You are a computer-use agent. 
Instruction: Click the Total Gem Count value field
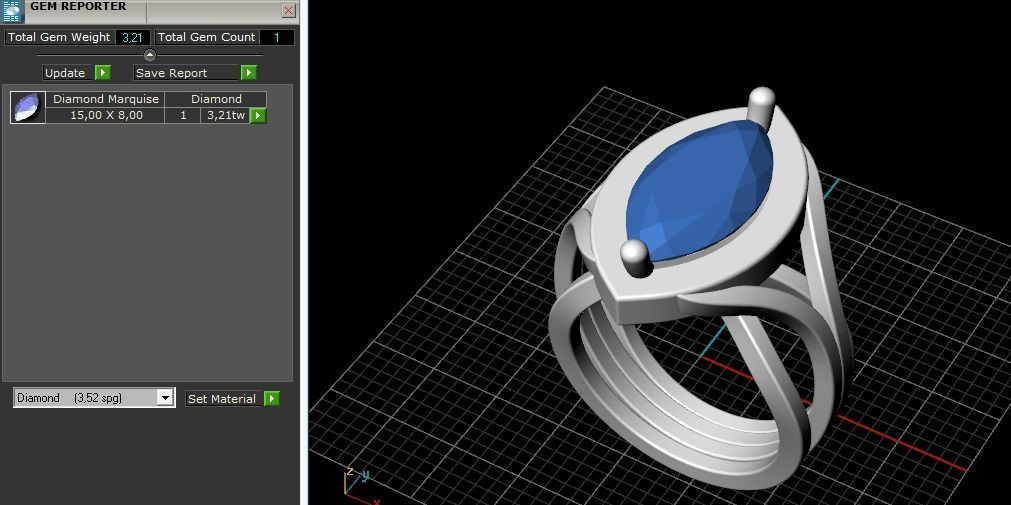[277, 37]
